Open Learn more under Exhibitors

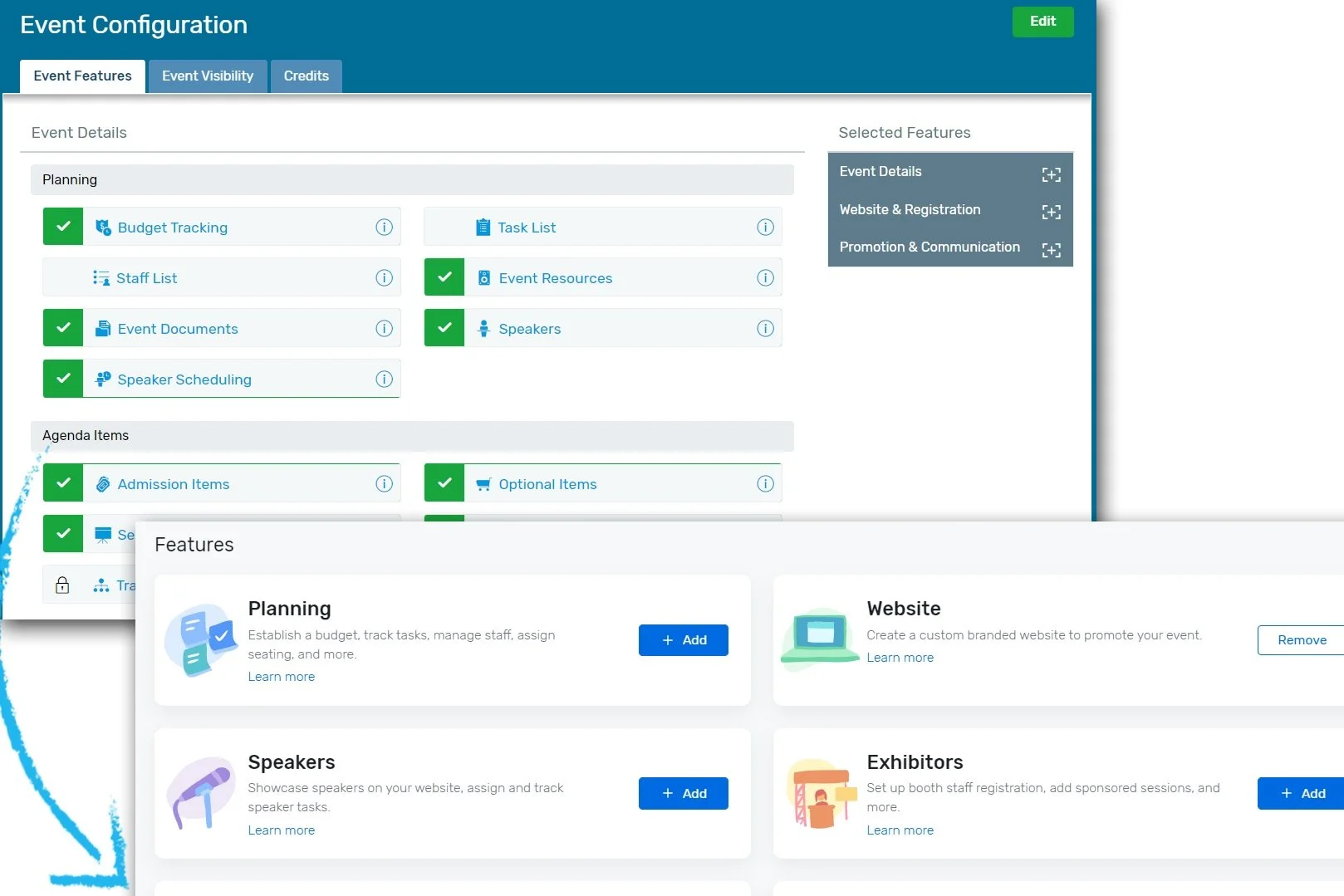point(900,830)
